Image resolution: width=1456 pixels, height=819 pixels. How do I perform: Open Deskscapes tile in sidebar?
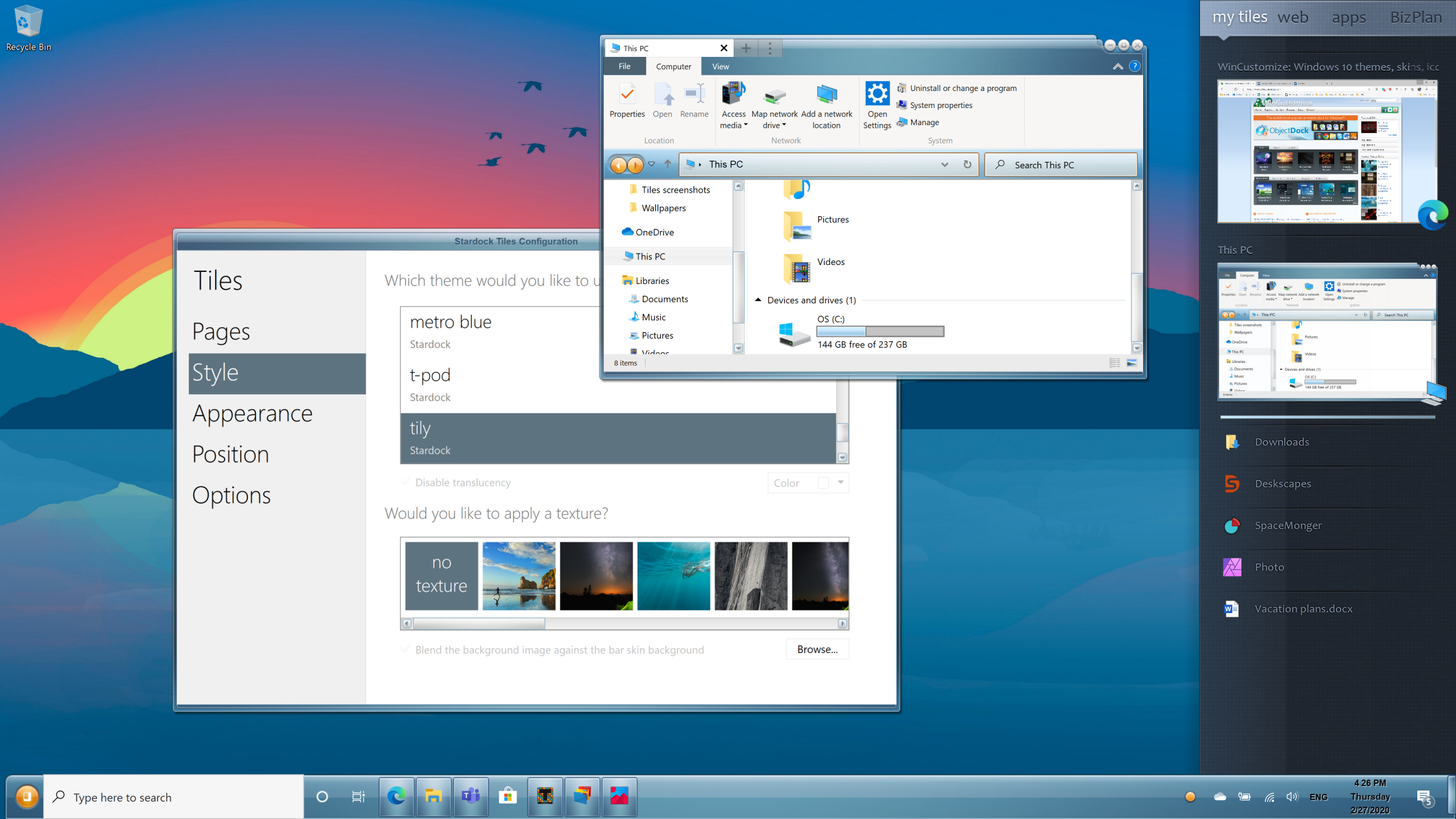(1283, 484)
